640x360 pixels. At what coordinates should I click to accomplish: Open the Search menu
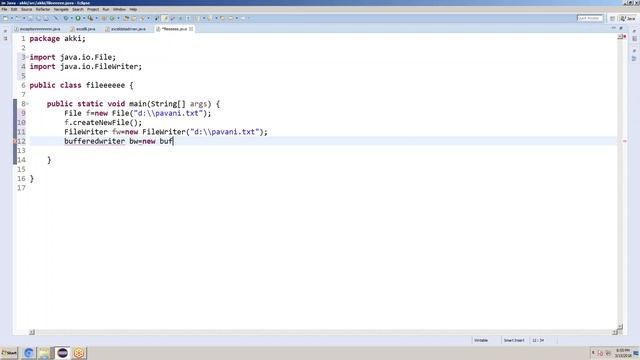click(78, 9)
